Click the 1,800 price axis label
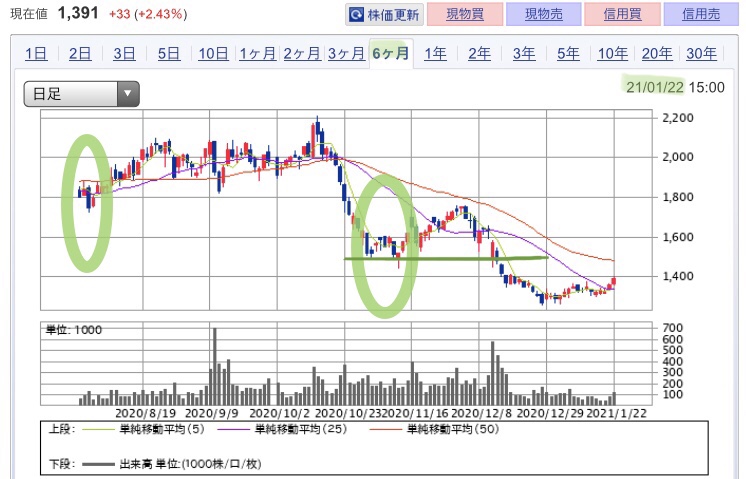The width and height of the screenshot is (746, 479). click(x=677, y=197)
